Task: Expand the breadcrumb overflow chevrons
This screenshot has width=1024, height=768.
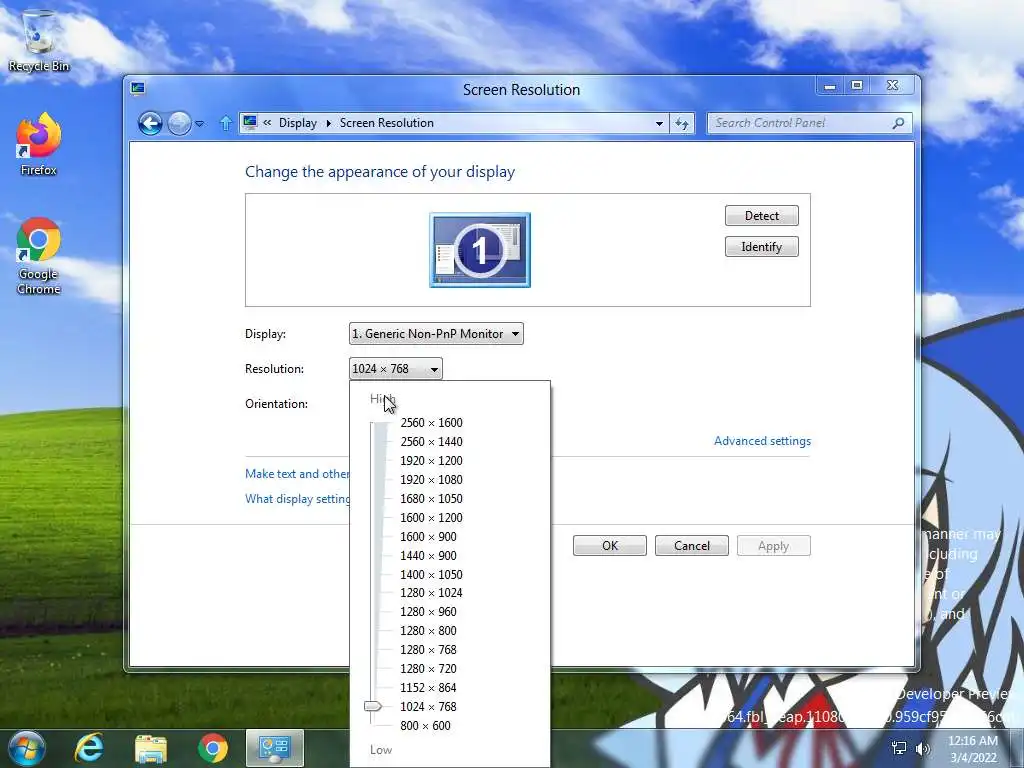Action: coord(267,123)
